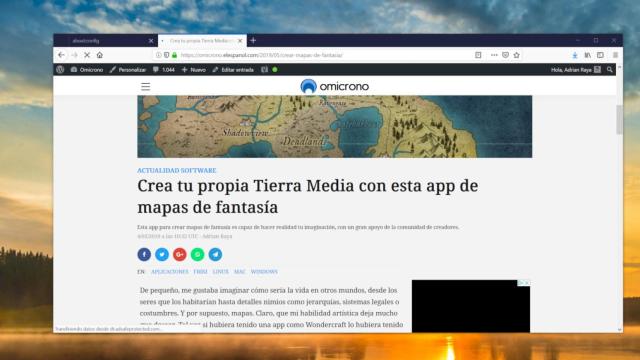Open Personalizar in the admin bar
The height and width of the screenshot is (360, 640).
[x=127, y=70]
